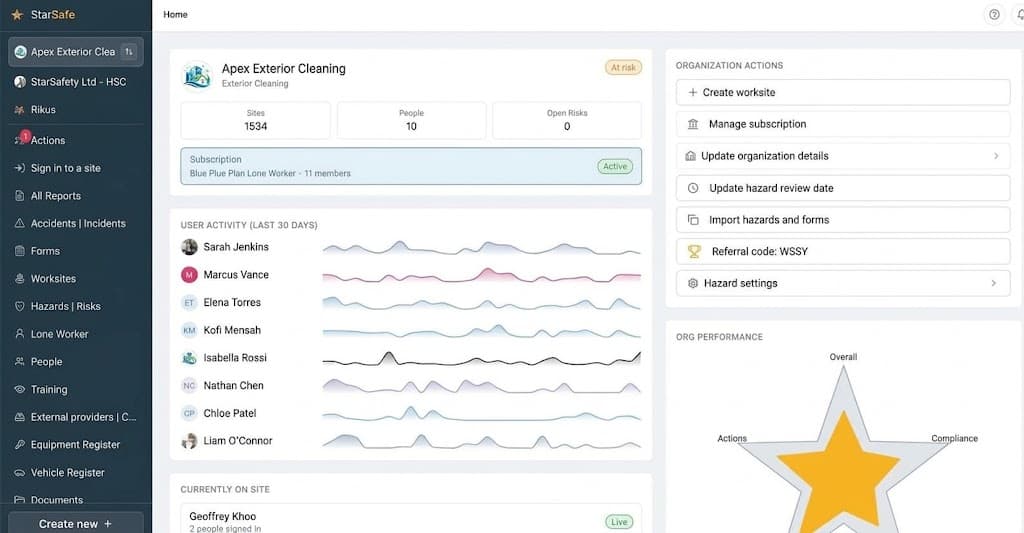Open Import hazards and forms
Viewport: 1024px width, 533px height.
(843, 220)
